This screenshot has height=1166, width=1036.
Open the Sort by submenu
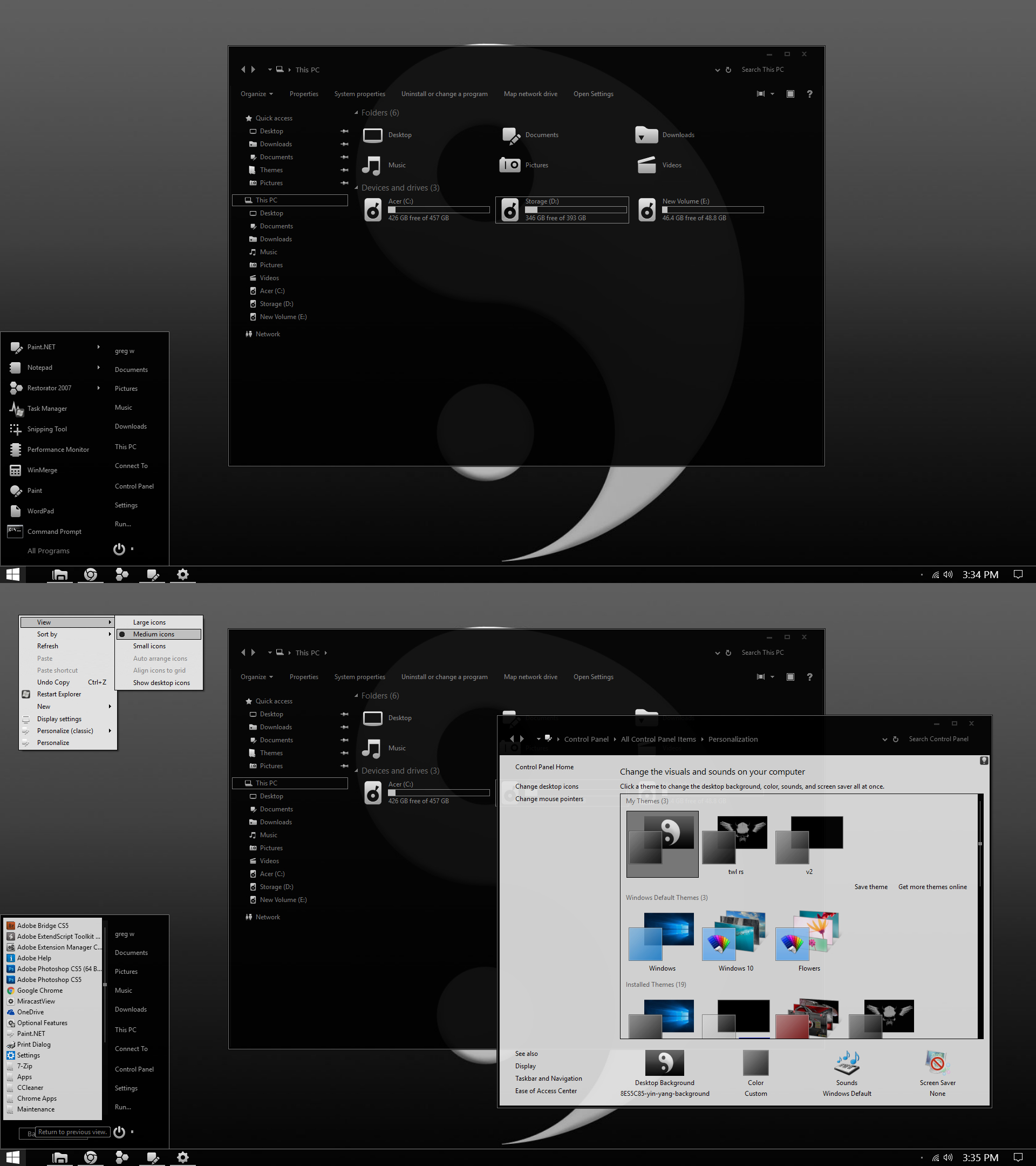click(x=46, y=634)
